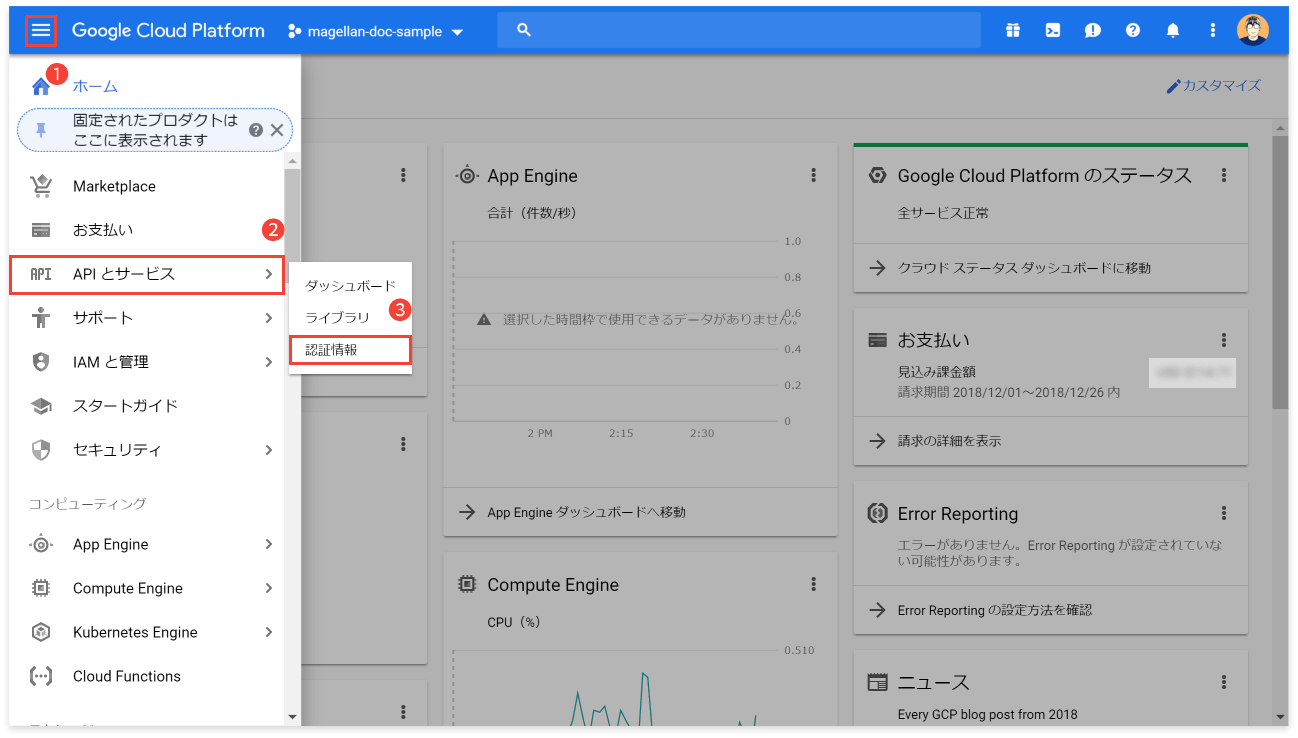The image size is (1298, 738).
Task: Select ダッシュボード from the API submenu
Action: [x=350, y=286]
